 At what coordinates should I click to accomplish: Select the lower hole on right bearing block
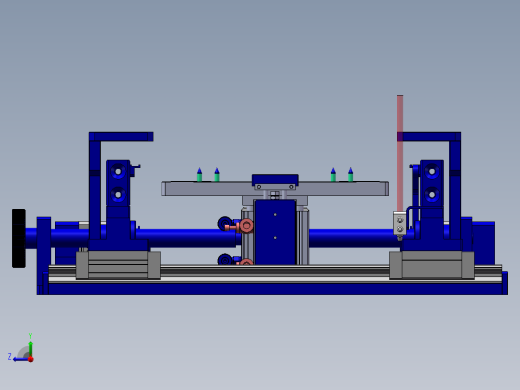(432, 194)
